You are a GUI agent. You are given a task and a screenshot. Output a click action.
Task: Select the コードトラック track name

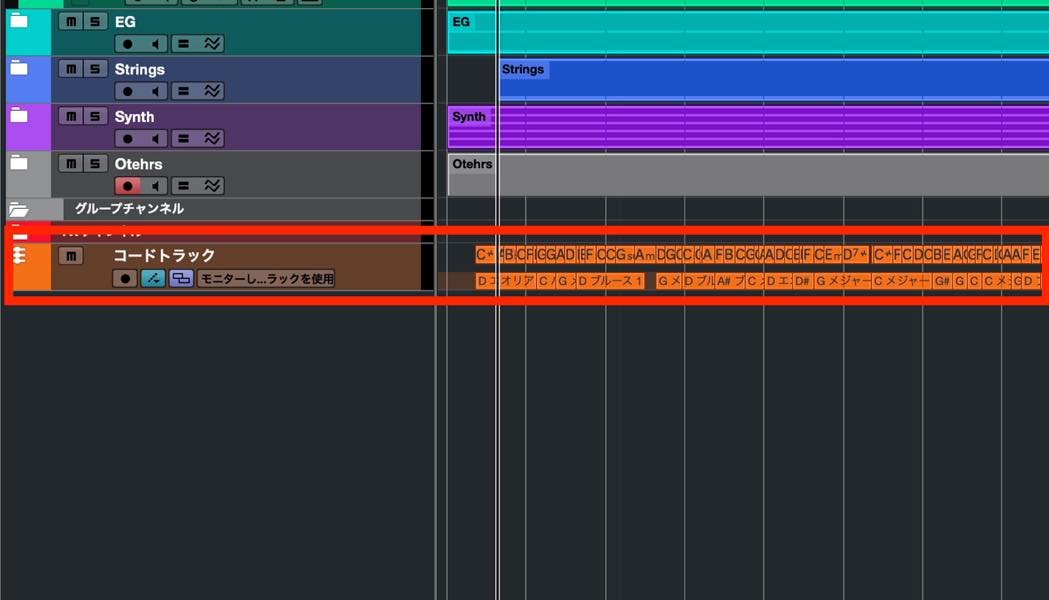click(x=164, y=256)
